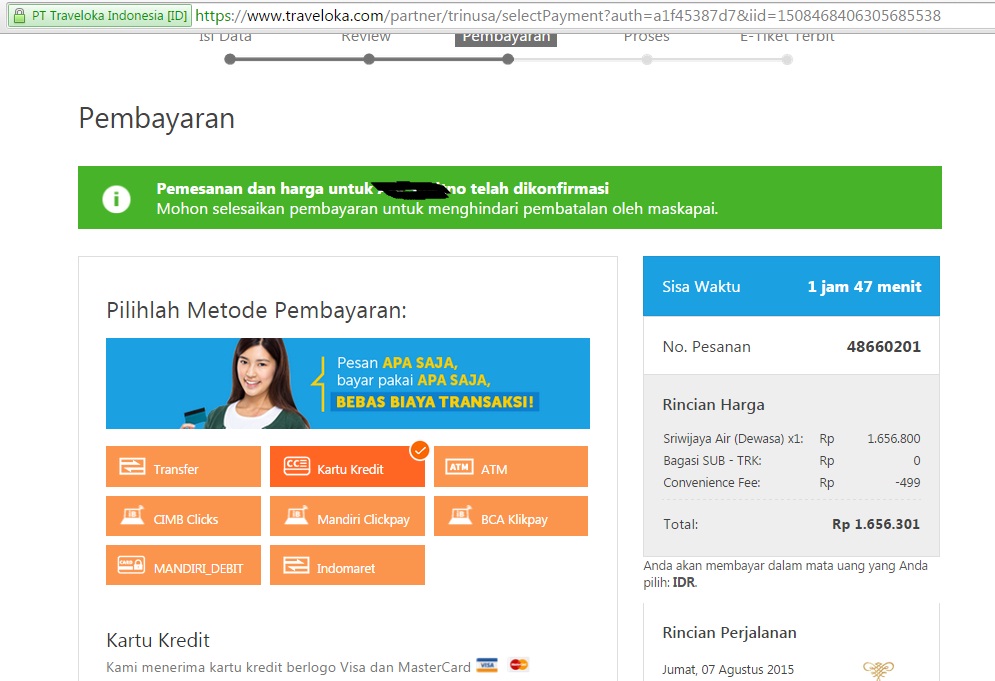Click the browser URL address field
The width and height of the screenshot is (995, 681).
click(x=568, y=15)
